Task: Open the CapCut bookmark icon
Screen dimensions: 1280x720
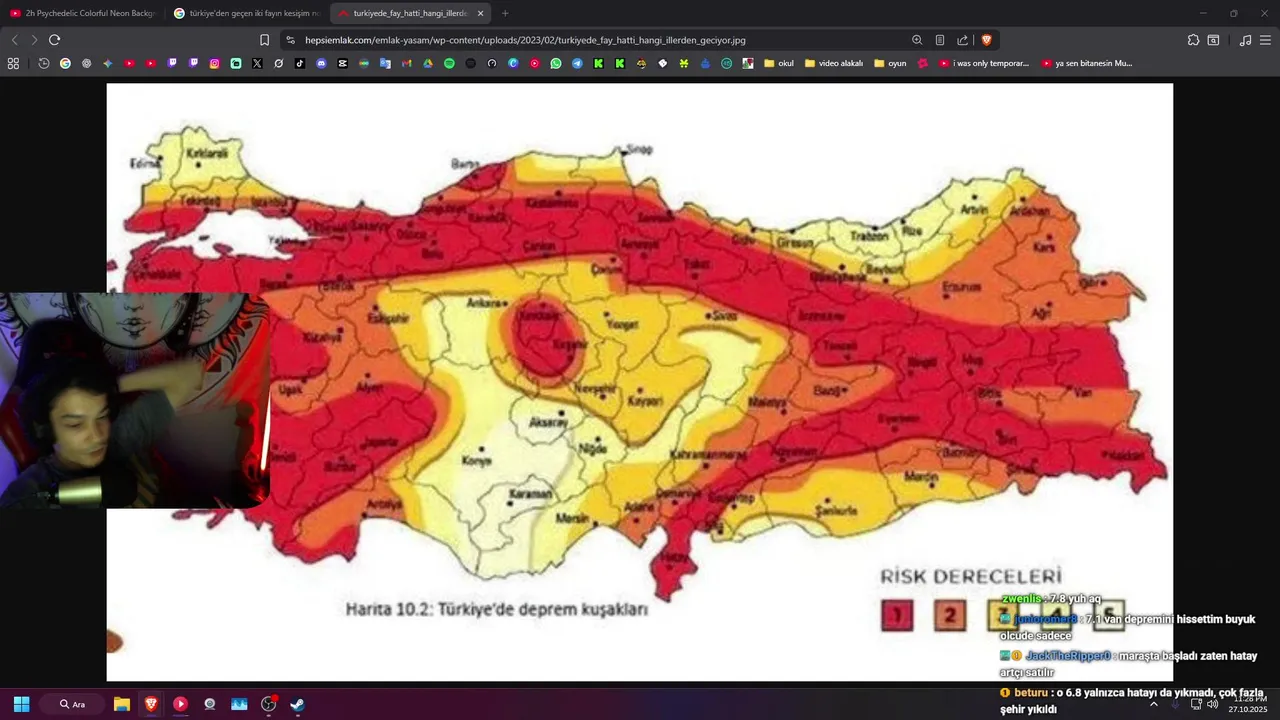Action: (x=343, y=63)
